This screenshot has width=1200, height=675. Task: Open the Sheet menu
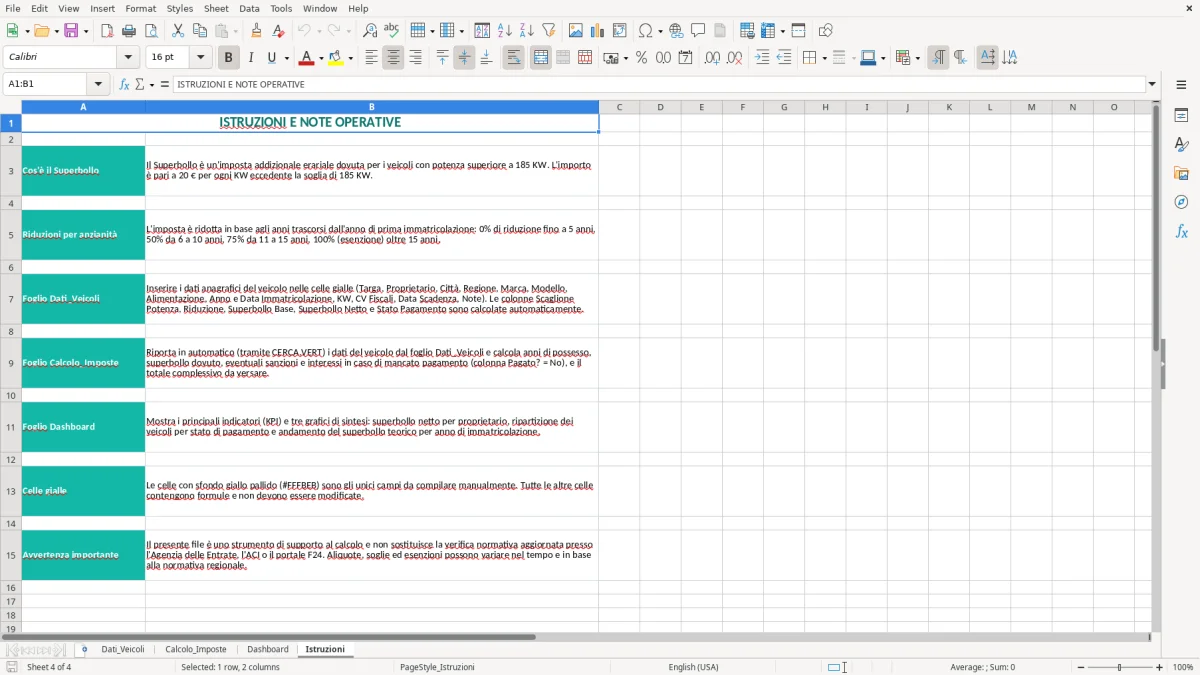coord(216,8)
